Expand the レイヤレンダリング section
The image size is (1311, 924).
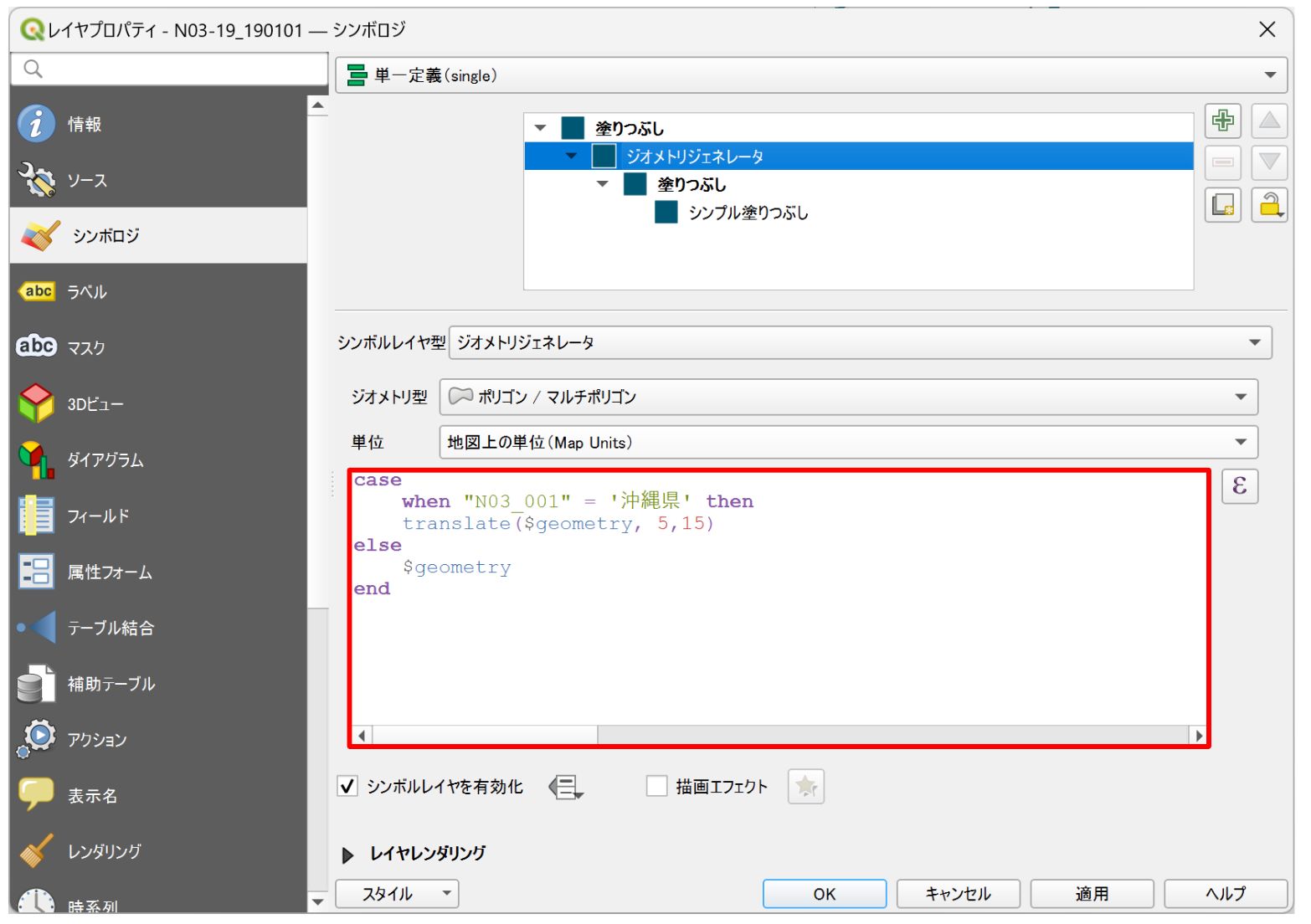pos(348,855)
